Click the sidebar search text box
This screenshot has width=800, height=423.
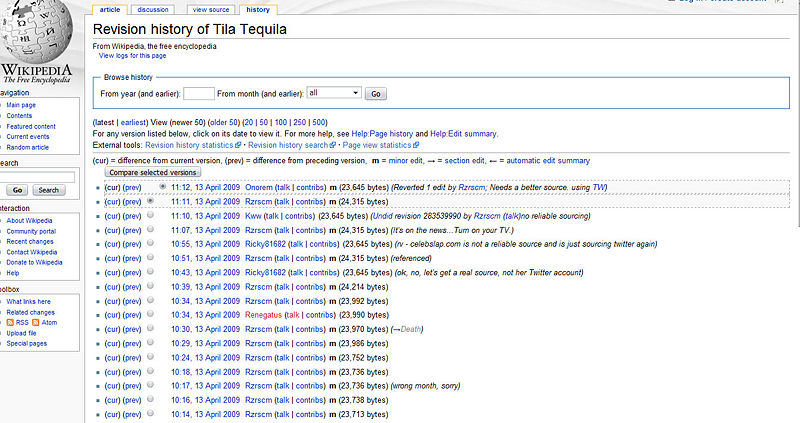[37, 176]
